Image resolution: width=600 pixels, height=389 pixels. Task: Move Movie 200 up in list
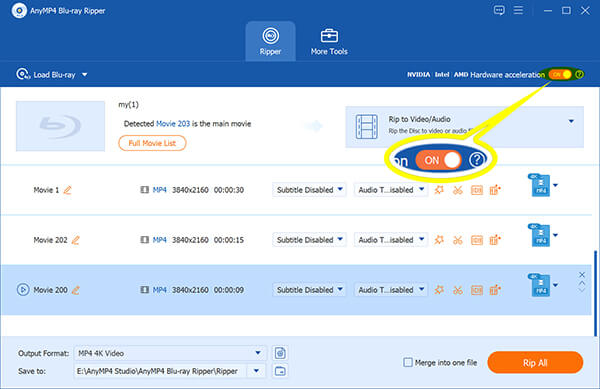click(x=582, y=283)
